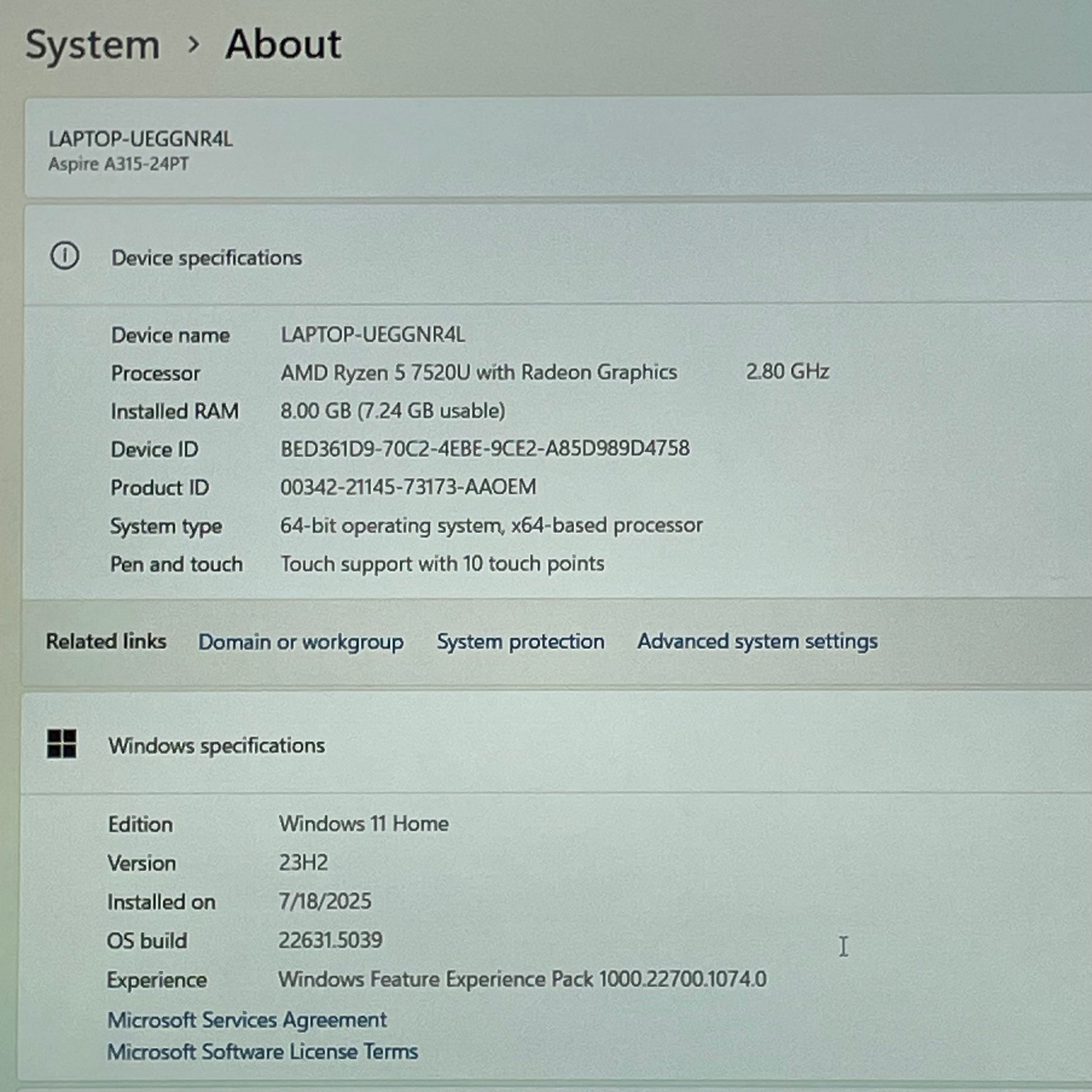This screenshot has width=1092, height=1092.
Task: Click the Edition label
Action: [x=140, y=825]
